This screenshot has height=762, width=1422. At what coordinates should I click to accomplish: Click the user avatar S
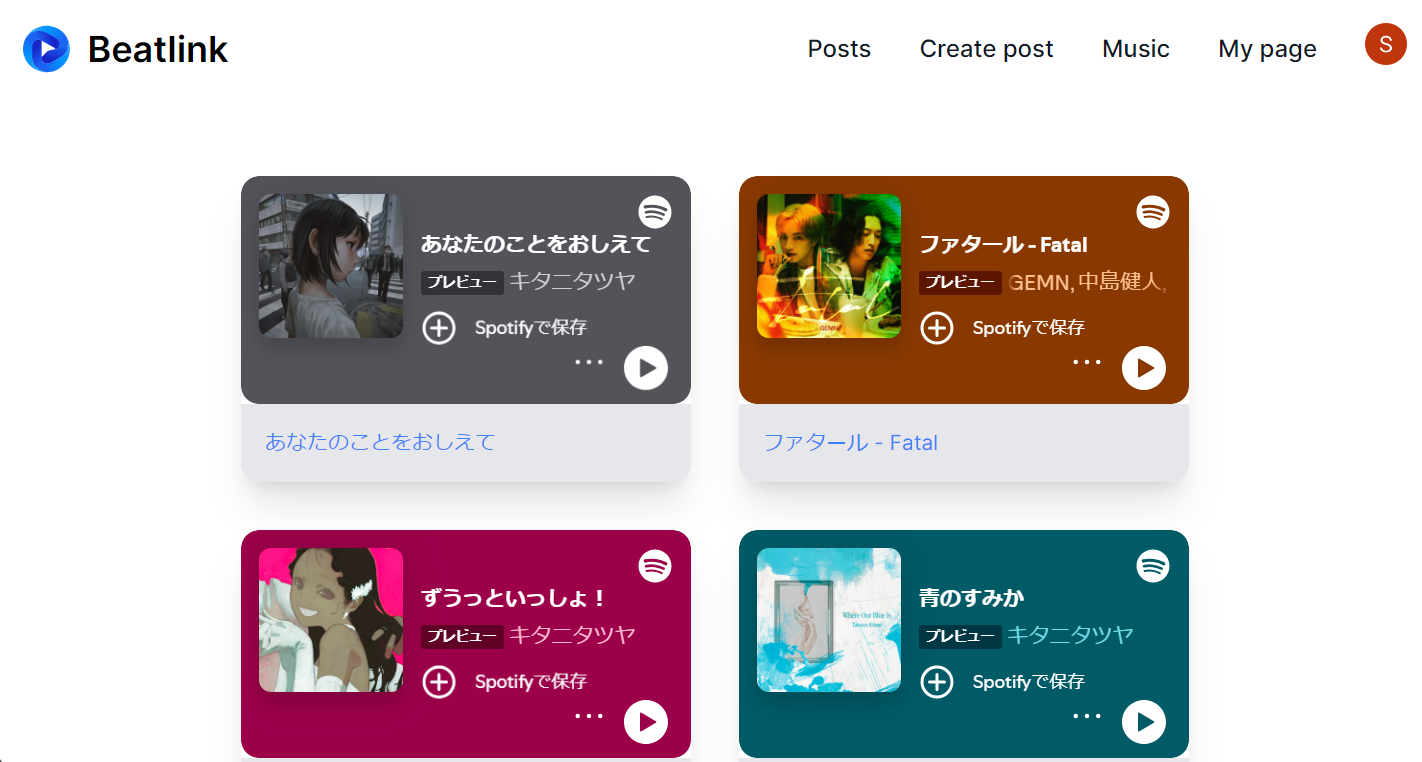(x=1385, y=44)
